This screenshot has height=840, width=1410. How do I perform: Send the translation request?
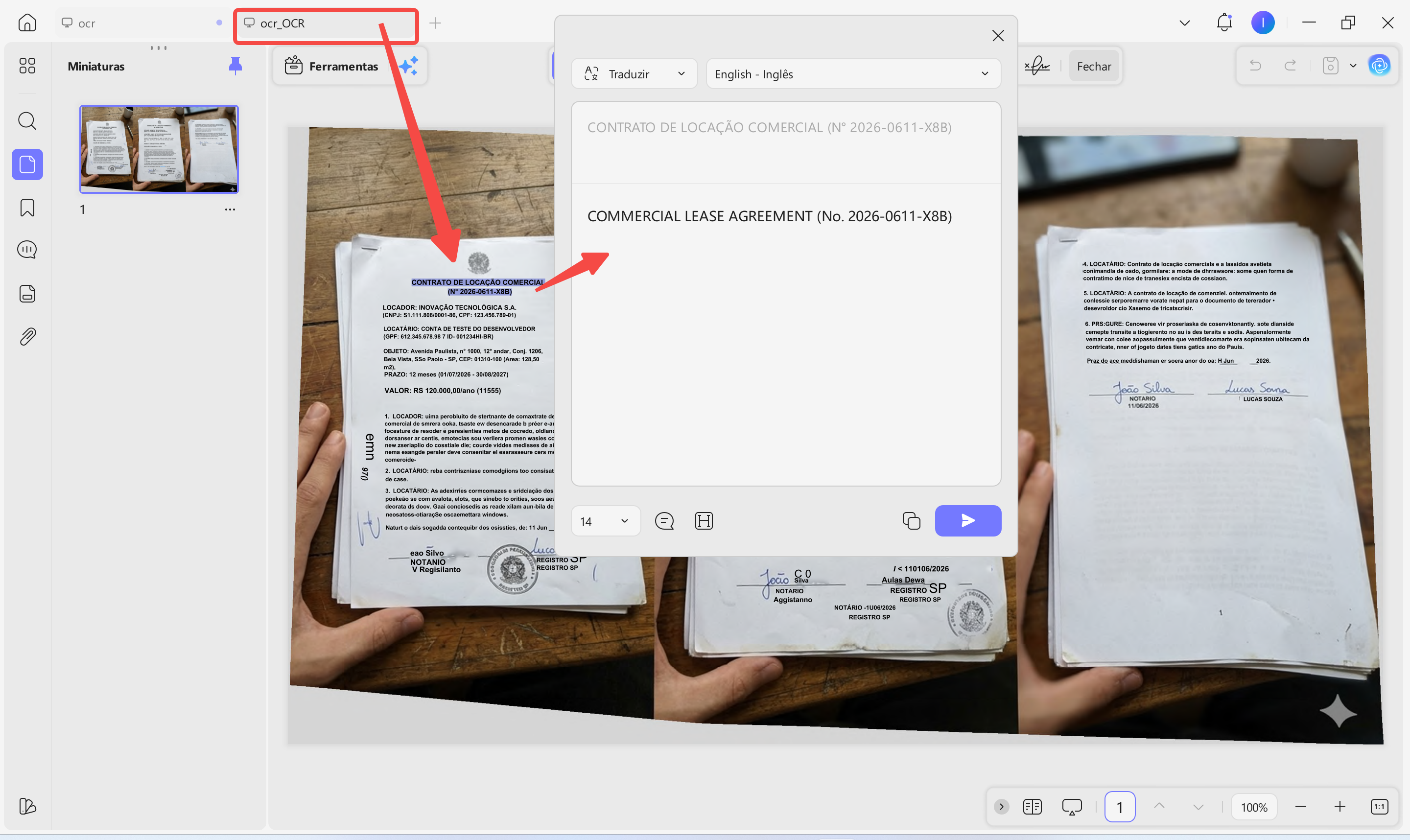pyautogui.click(x=968, y=521)
